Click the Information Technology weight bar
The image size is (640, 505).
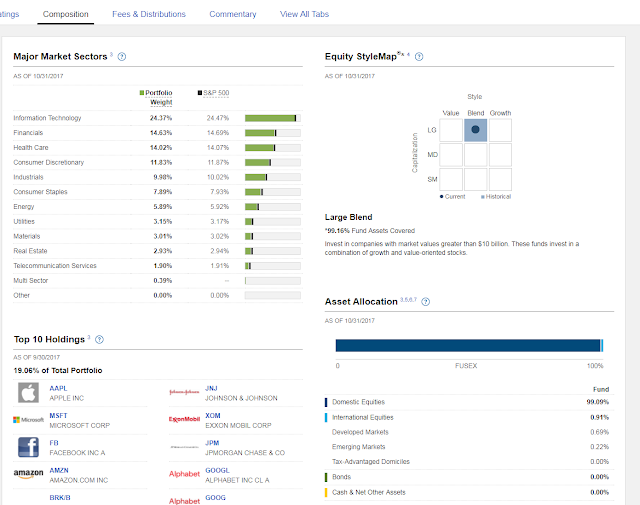click(273, 118)
